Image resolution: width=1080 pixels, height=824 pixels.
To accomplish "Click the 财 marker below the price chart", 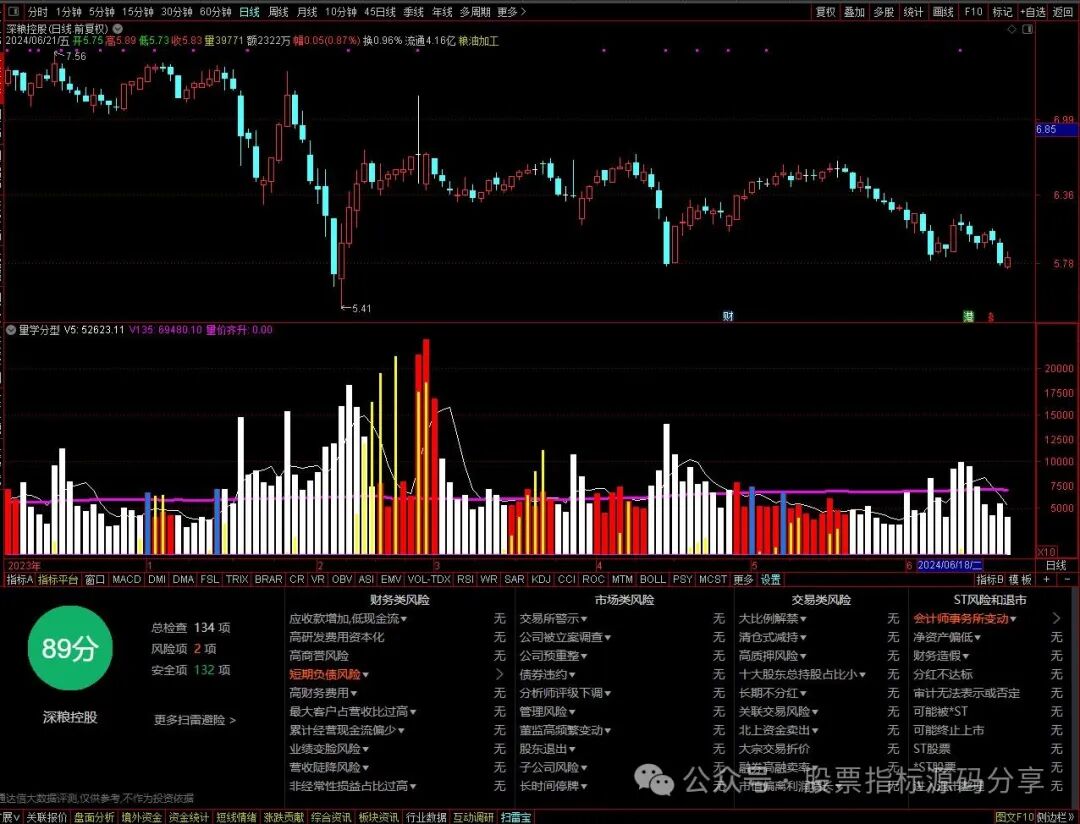I will pyautogui.click(x=729, y=316).
